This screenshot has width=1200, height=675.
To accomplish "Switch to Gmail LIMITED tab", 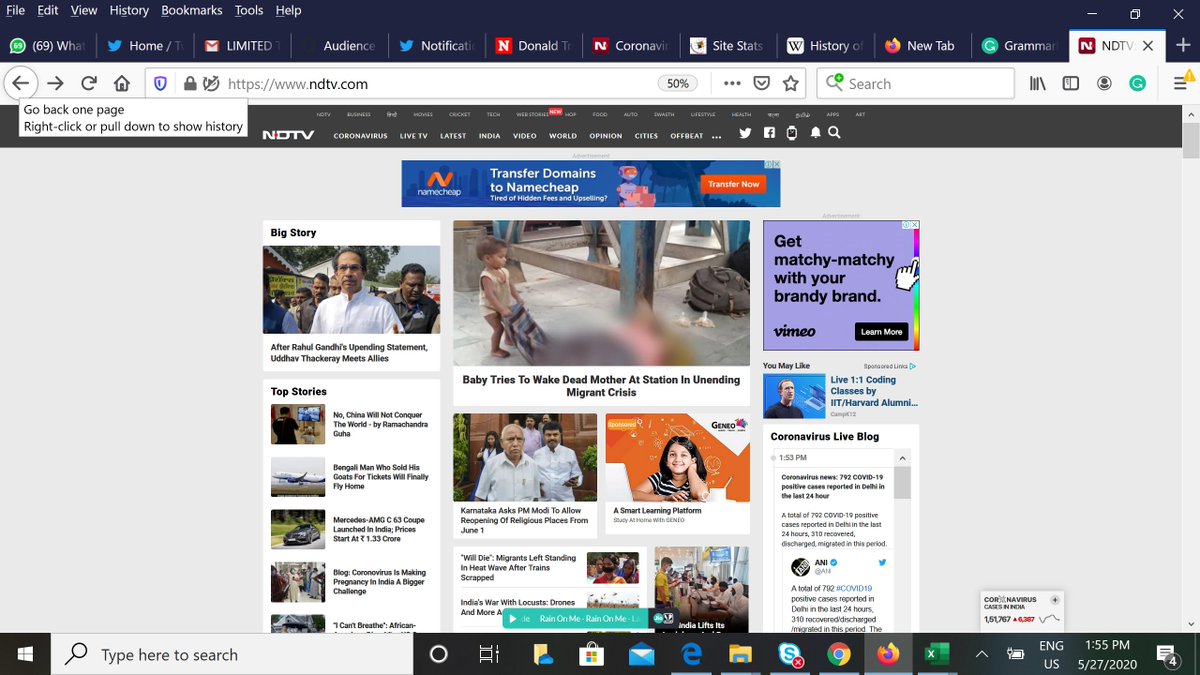I will pos(241,45).
